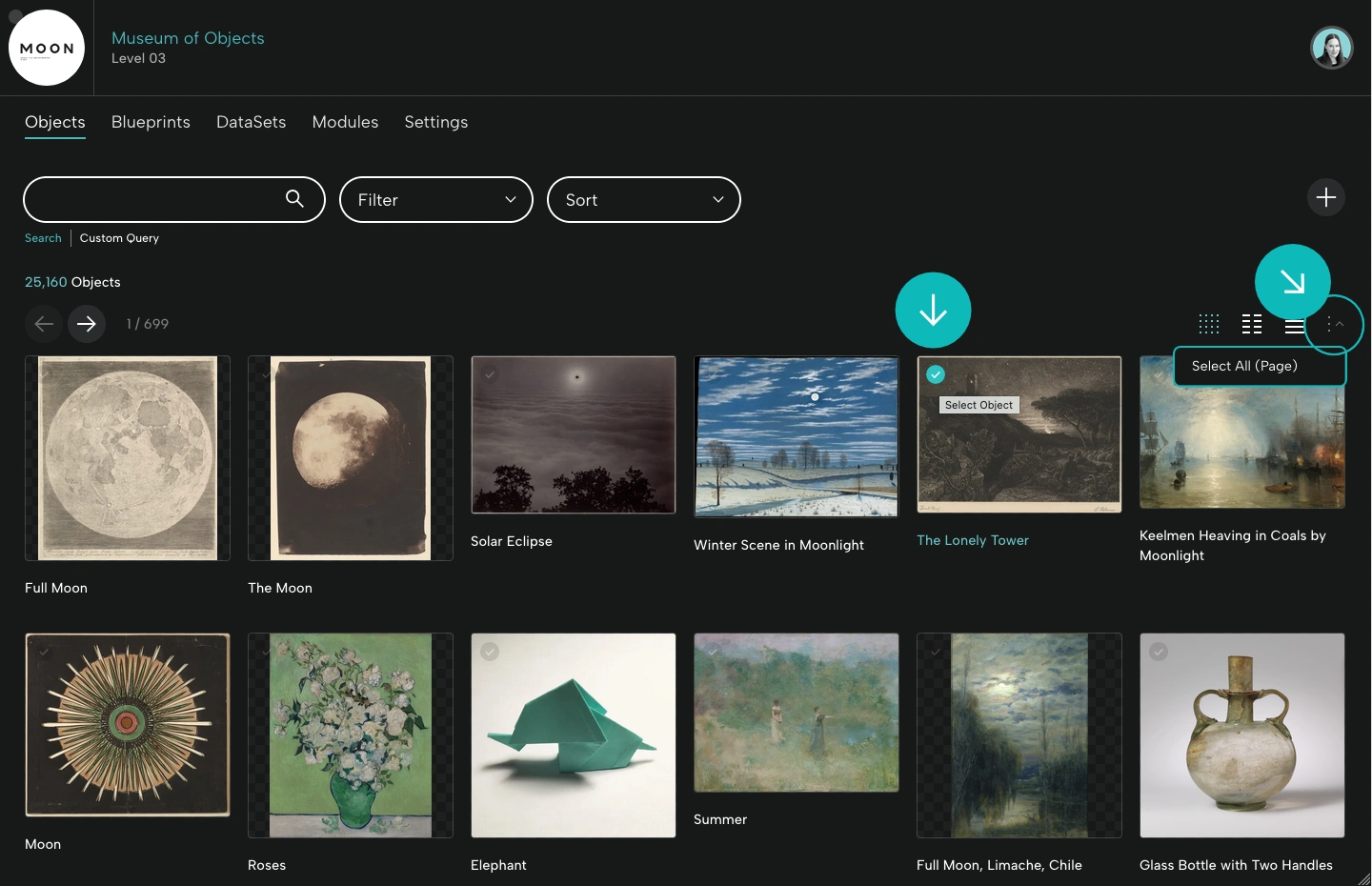Click inside the search input field

click(x=152, y=199)
